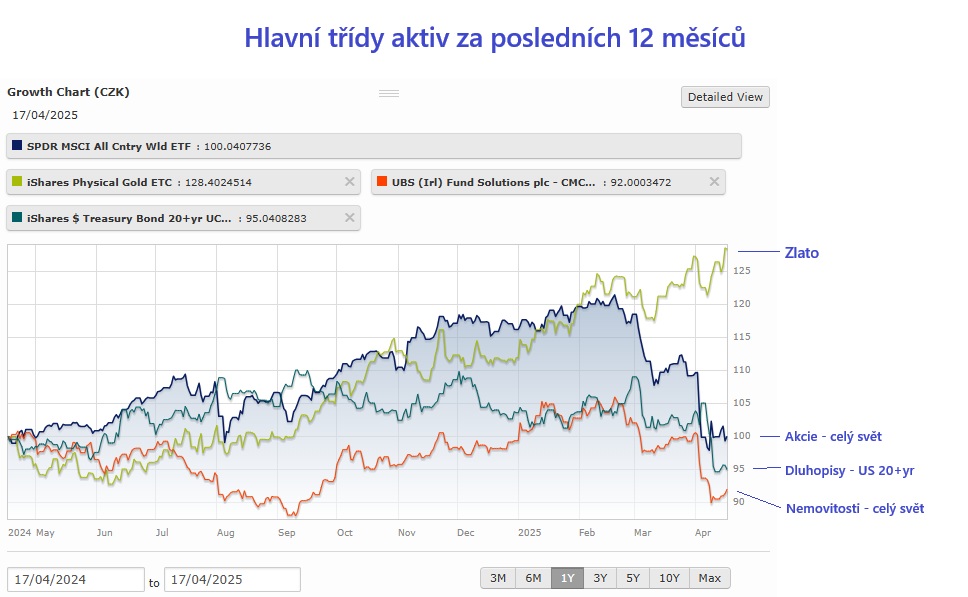Show the 10Y time range
Image resolution: width=968 pixels, height=597 pixels.
point(669,578)
